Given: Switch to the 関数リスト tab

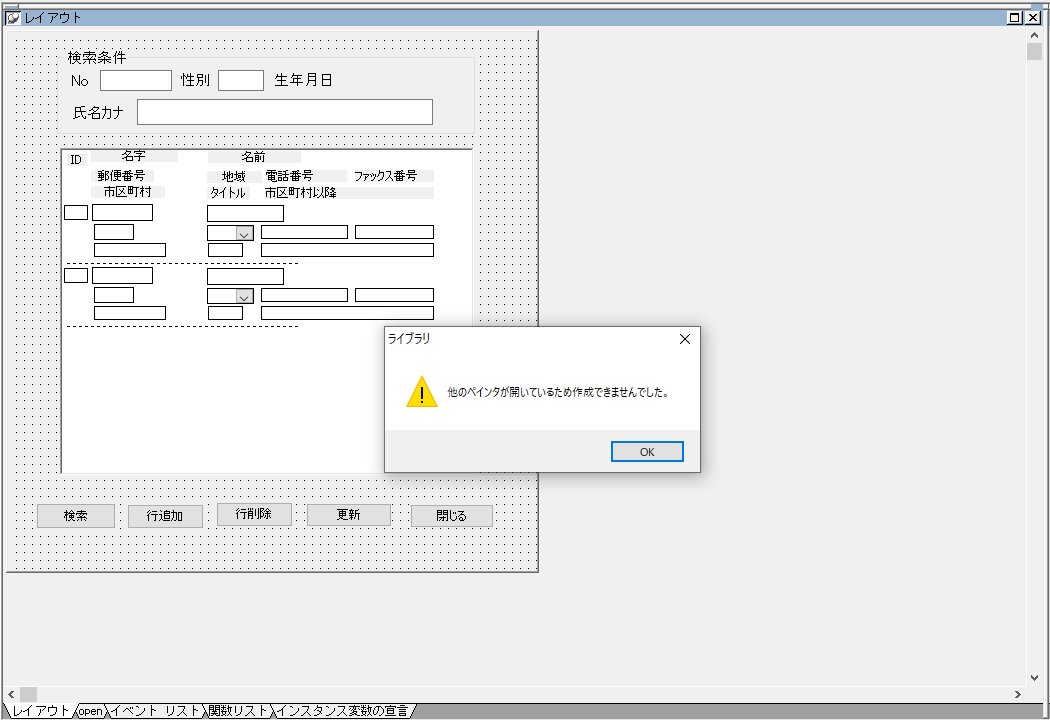Looking at the screenshot, I should tap(238, 711).
